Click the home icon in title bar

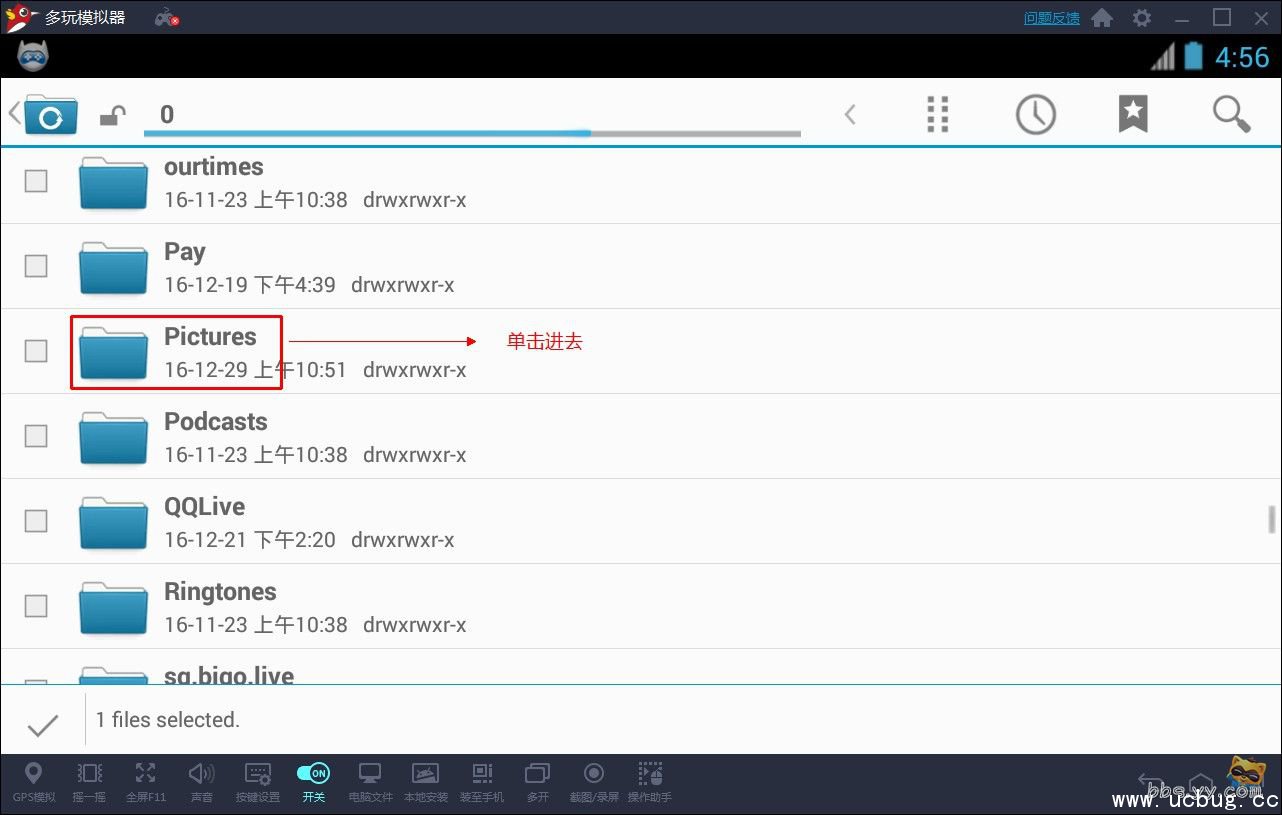[x=1101, y=18]
